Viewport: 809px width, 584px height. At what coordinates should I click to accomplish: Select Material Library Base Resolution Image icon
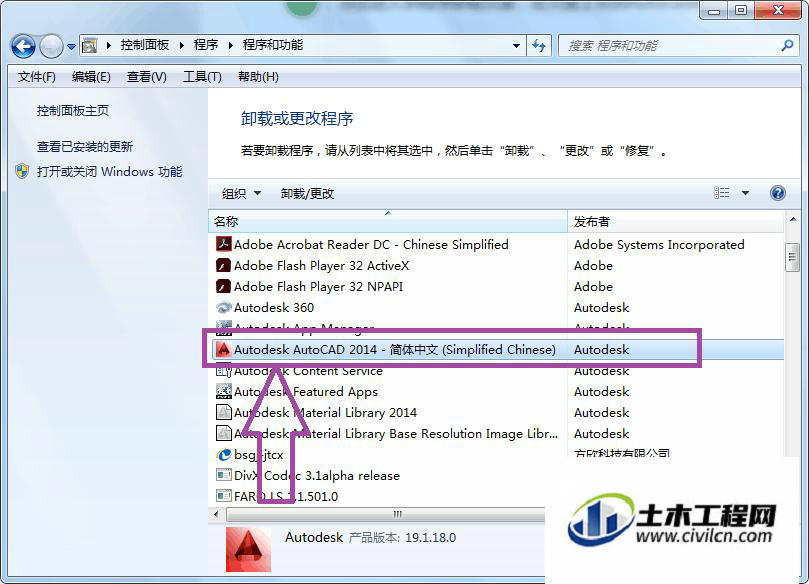click(223, 433)
